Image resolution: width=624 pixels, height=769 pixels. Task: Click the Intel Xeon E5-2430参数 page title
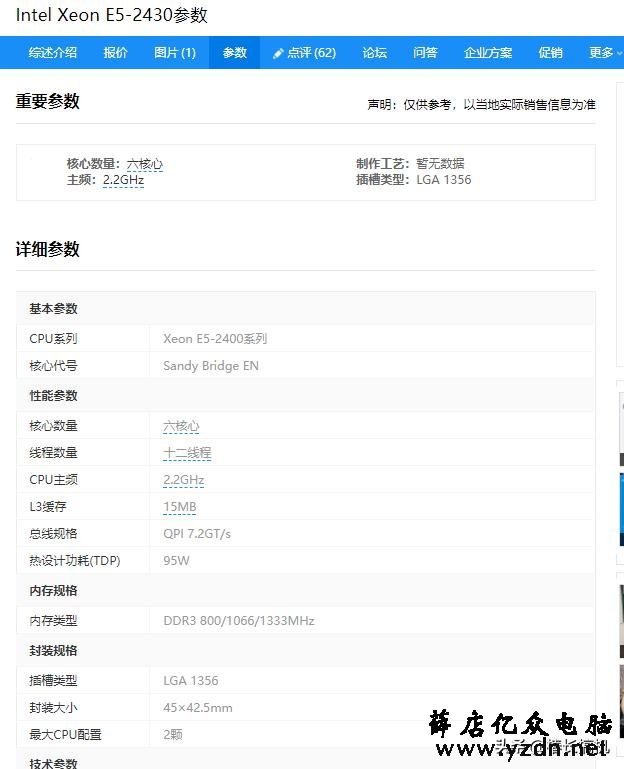[111, 15]
